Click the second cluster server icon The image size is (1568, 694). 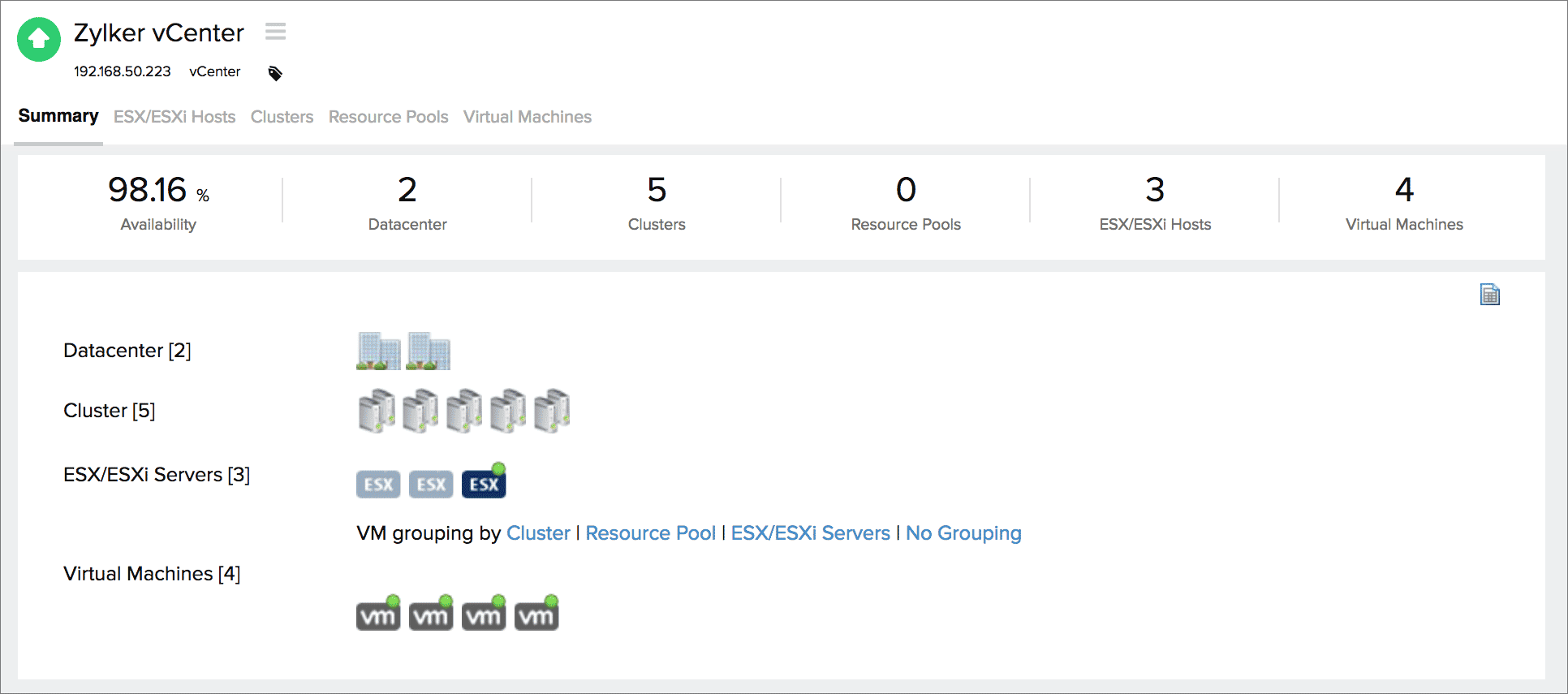point(420,411)
